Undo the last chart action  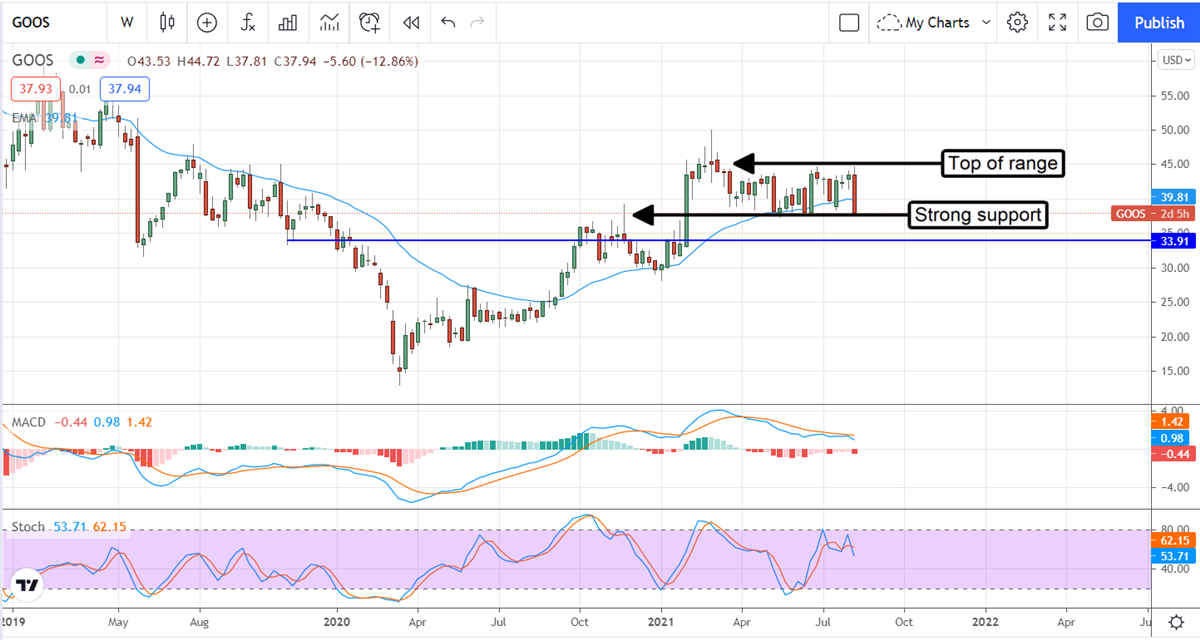448,22
